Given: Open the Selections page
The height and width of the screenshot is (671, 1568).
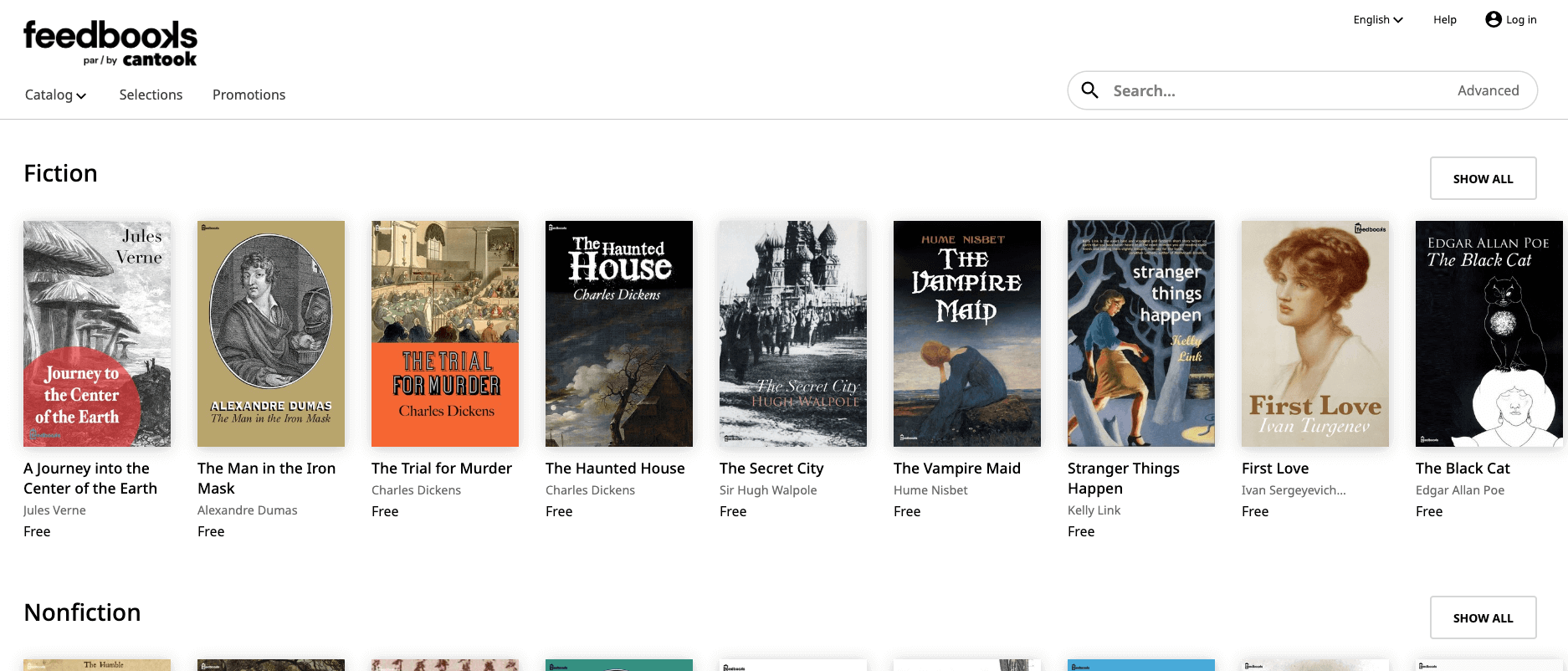Looking at the screenshot, I should coord(151,95).
